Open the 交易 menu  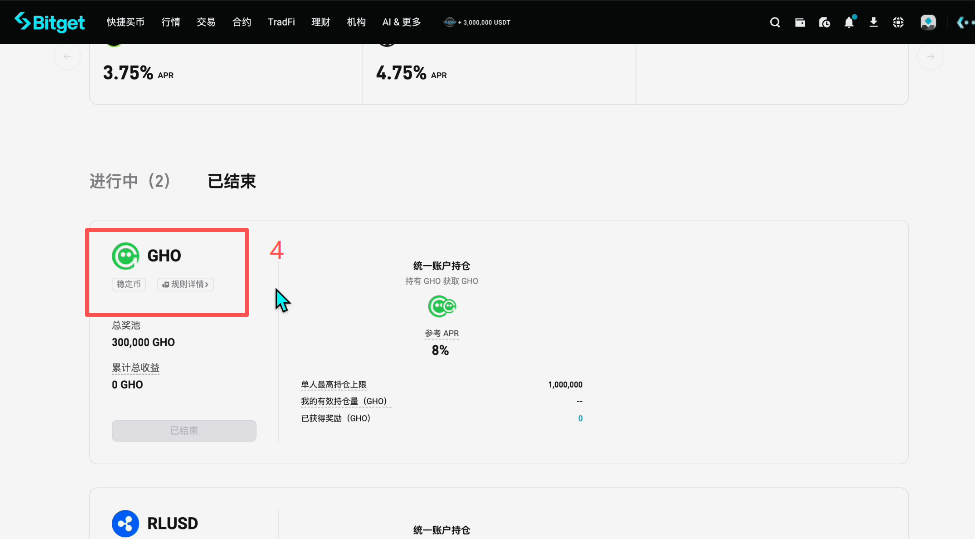(x=206, y=22)
